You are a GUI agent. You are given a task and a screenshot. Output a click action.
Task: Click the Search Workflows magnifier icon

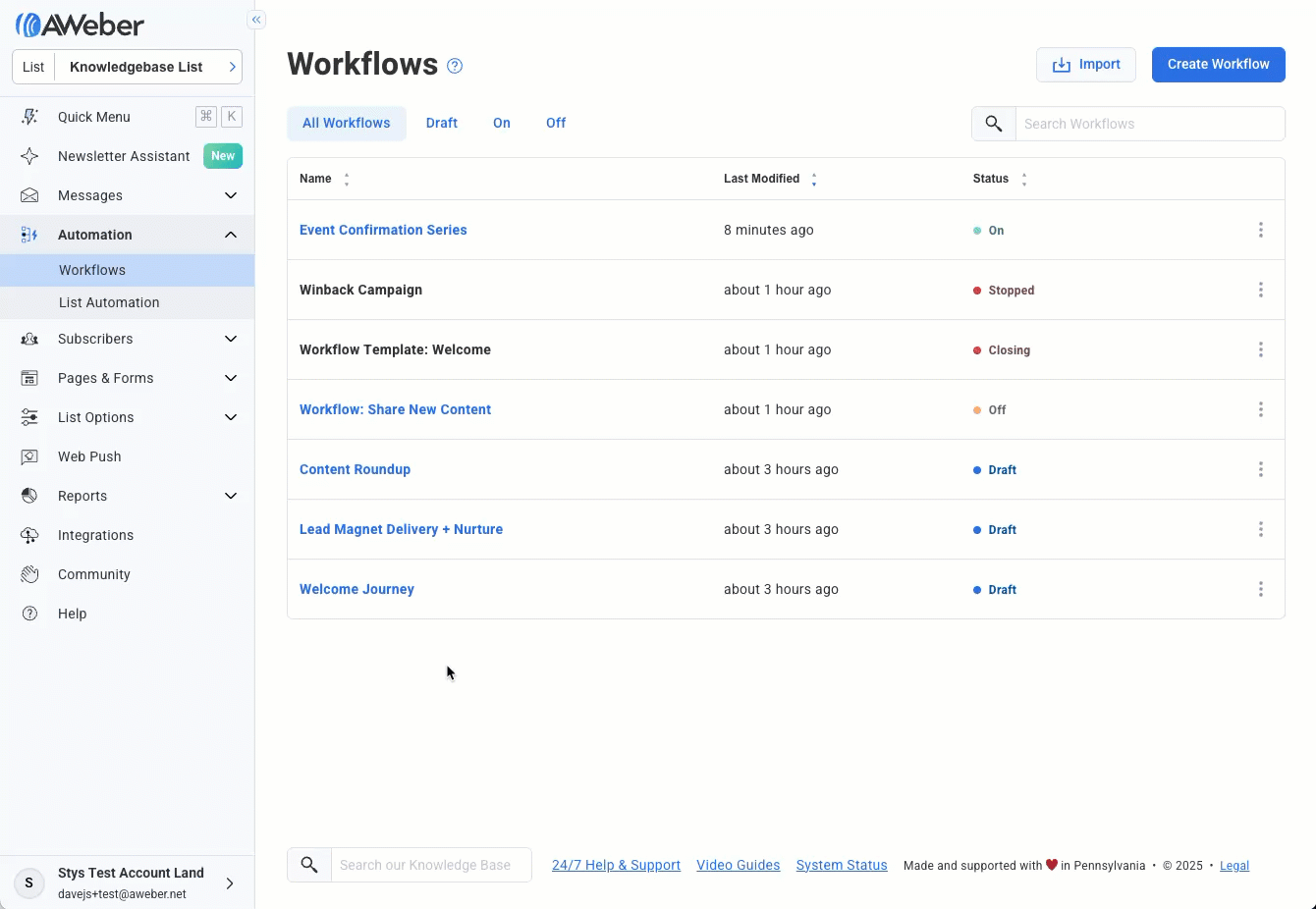point(994,124)
